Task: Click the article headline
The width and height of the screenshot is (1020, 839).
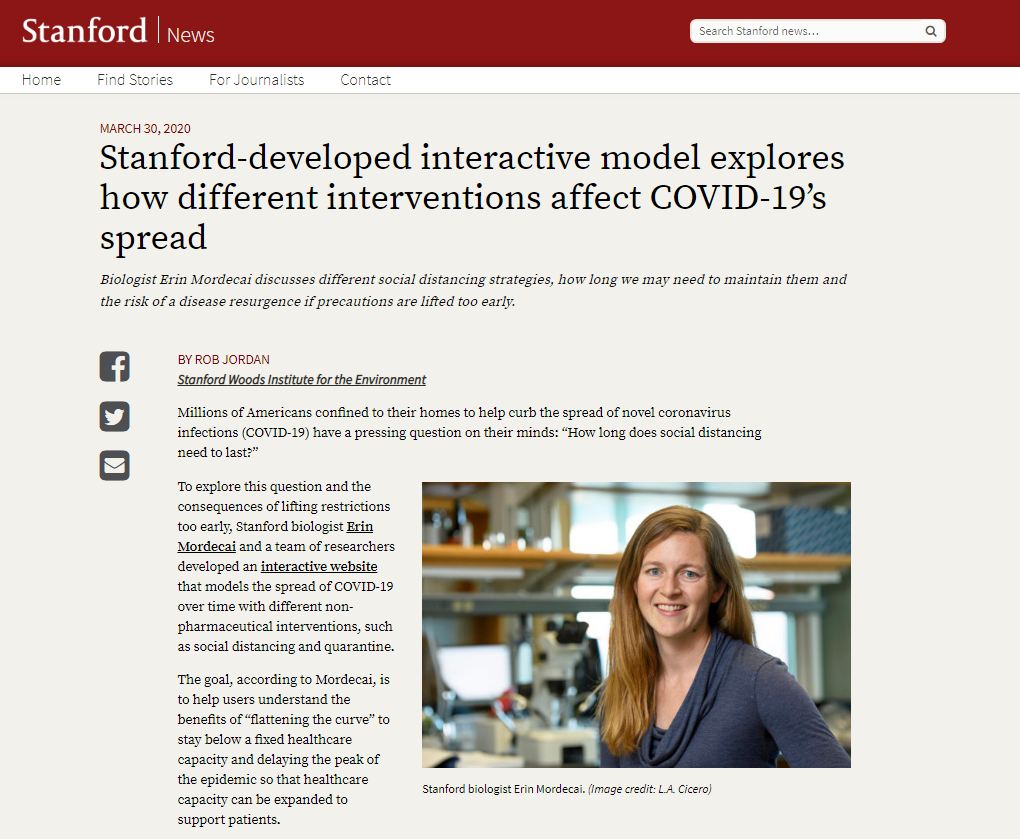Action: point(472,198)
